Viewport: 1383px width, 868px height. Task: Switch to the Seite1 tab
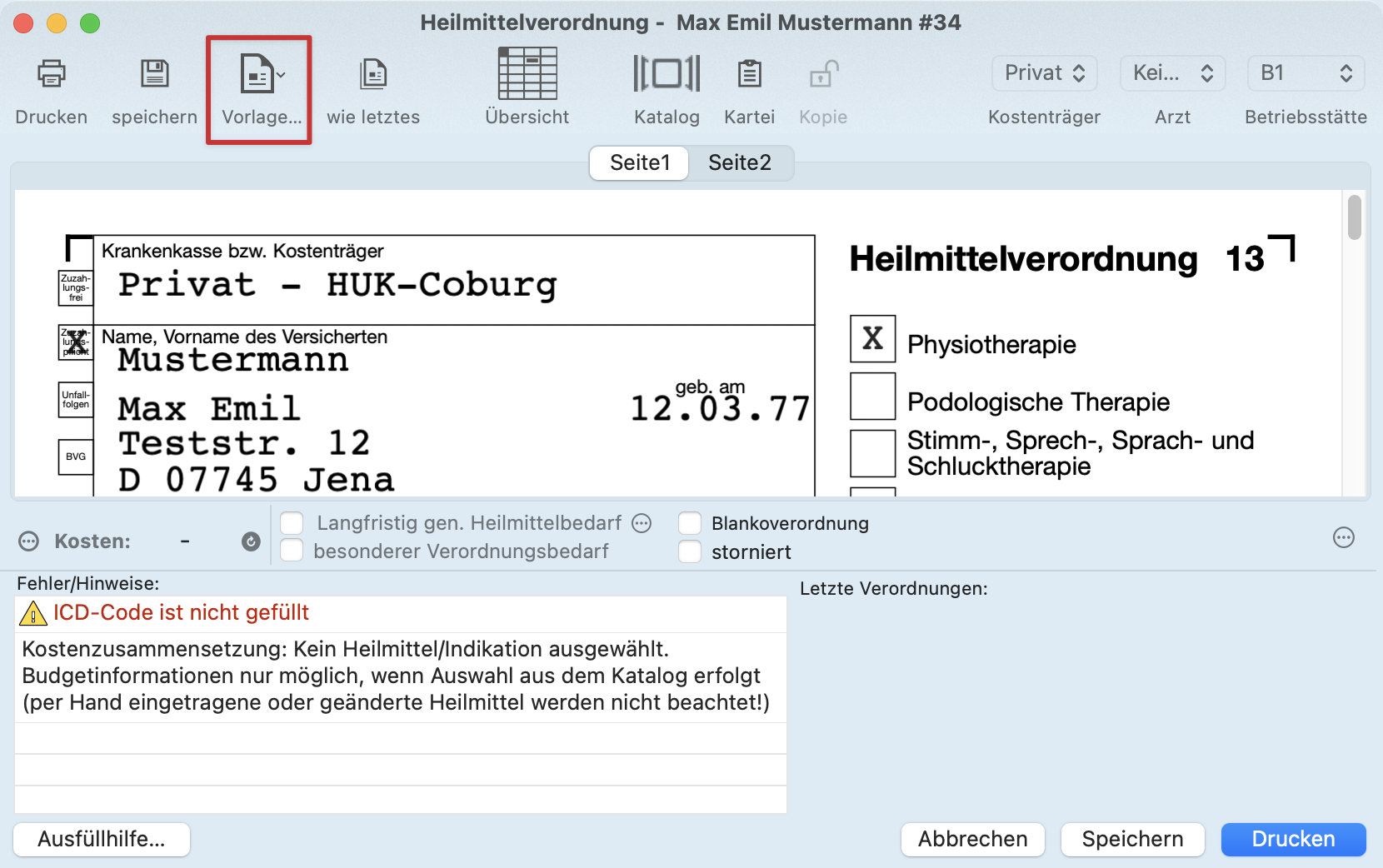tap(640, 162)
